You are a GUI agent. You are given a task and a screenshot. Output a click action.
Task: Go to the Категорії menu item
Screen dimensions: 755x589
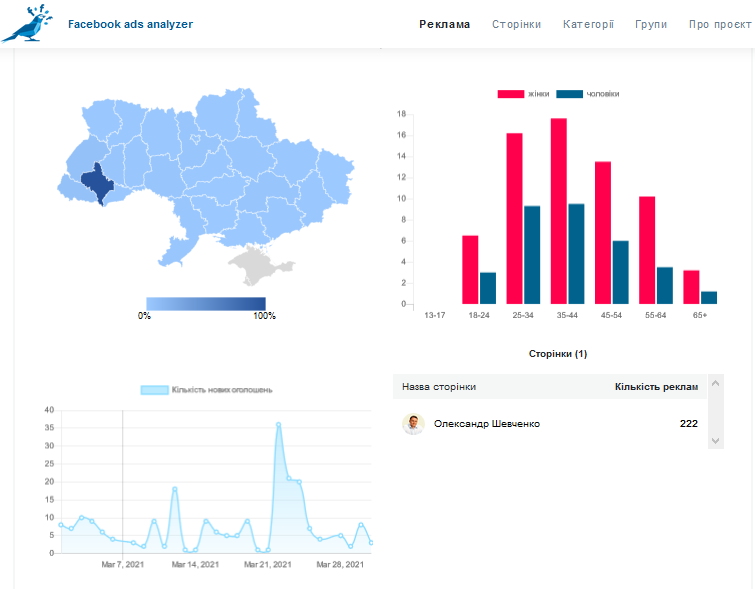pos(588,24)
